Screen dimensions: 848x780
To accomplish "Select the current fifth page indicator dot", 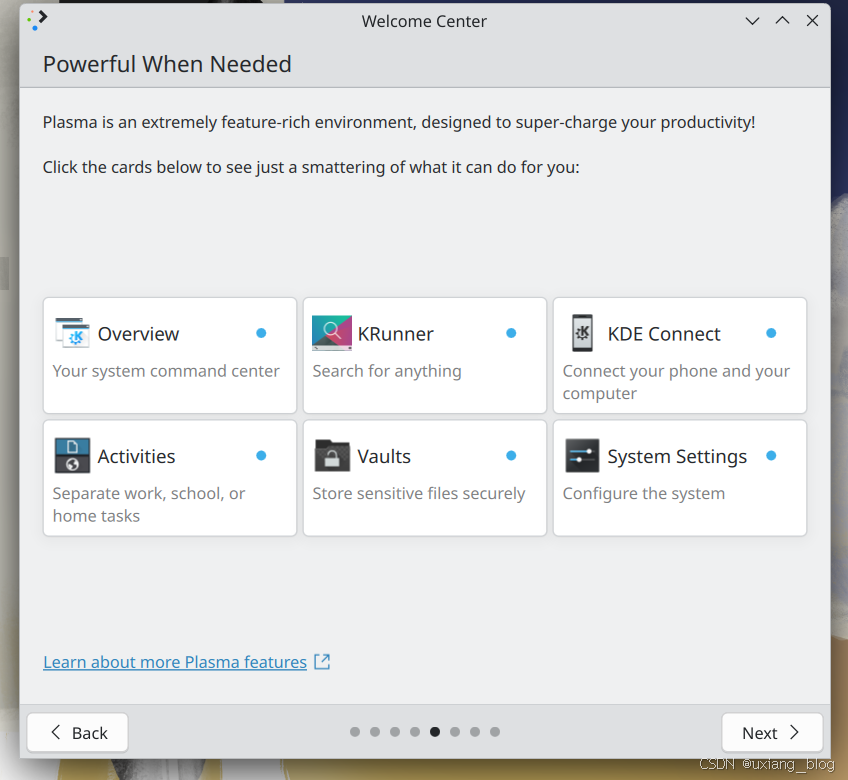I will pyautogui.click(x=435, y=732).
